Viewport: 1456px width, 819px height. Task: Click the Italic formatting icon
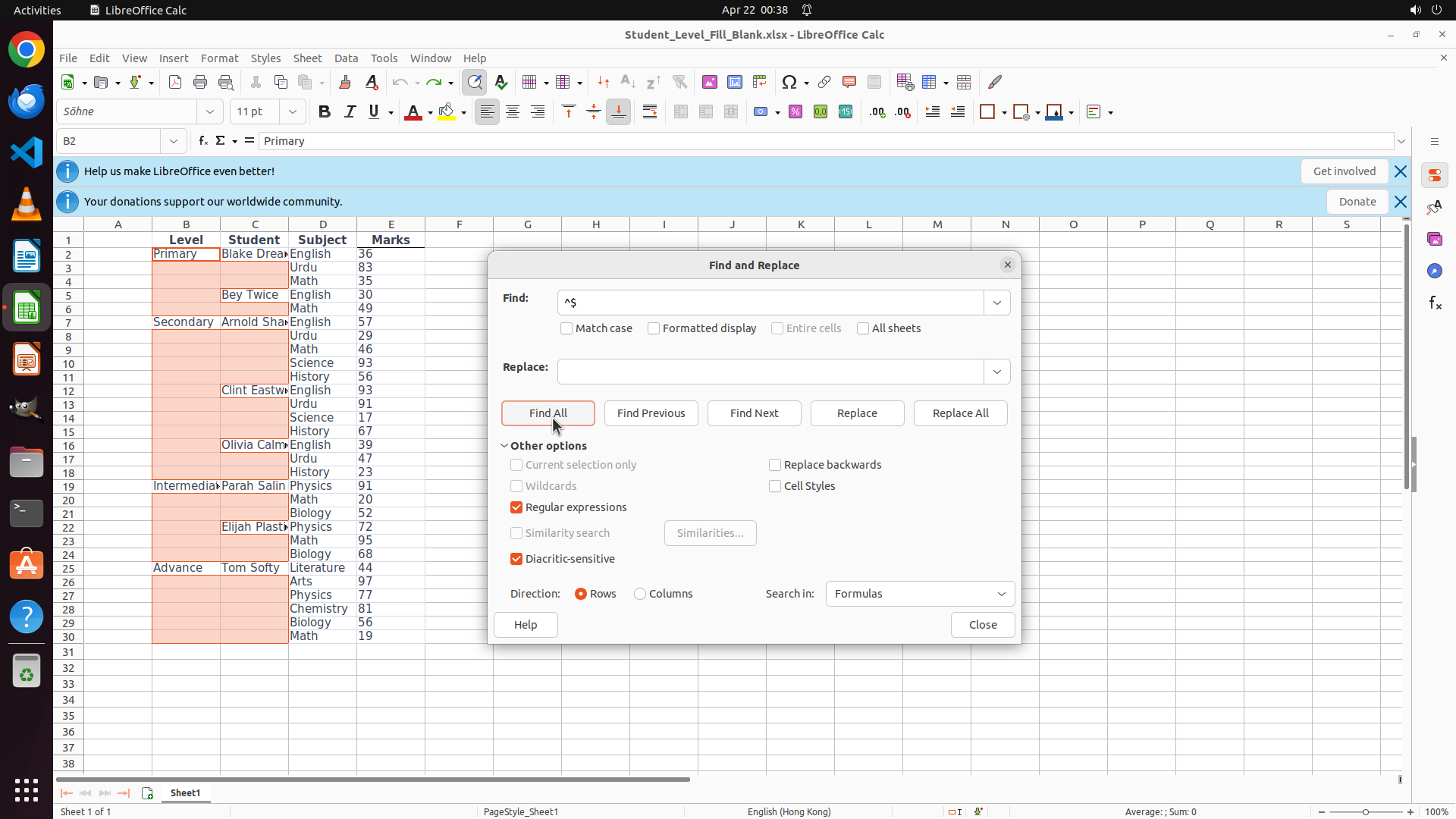click(x=350, y=112)
